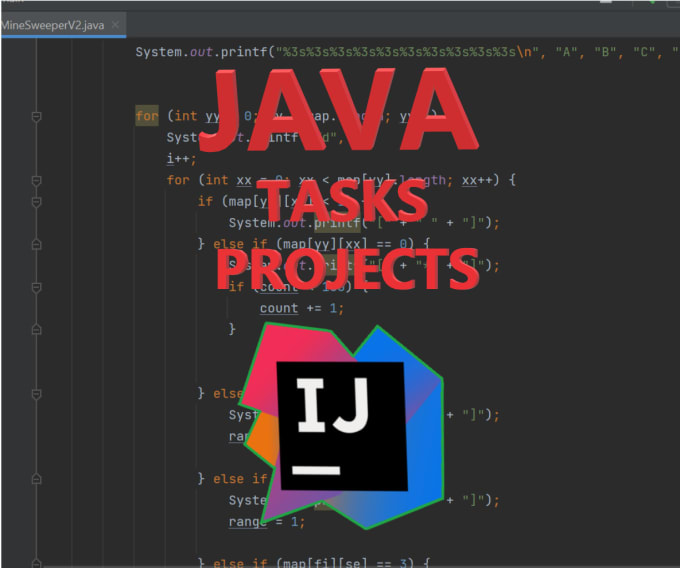680x568 pixels.
Task: Toggle fold end marker after 'count += 1;'
Action: (36, 330)
